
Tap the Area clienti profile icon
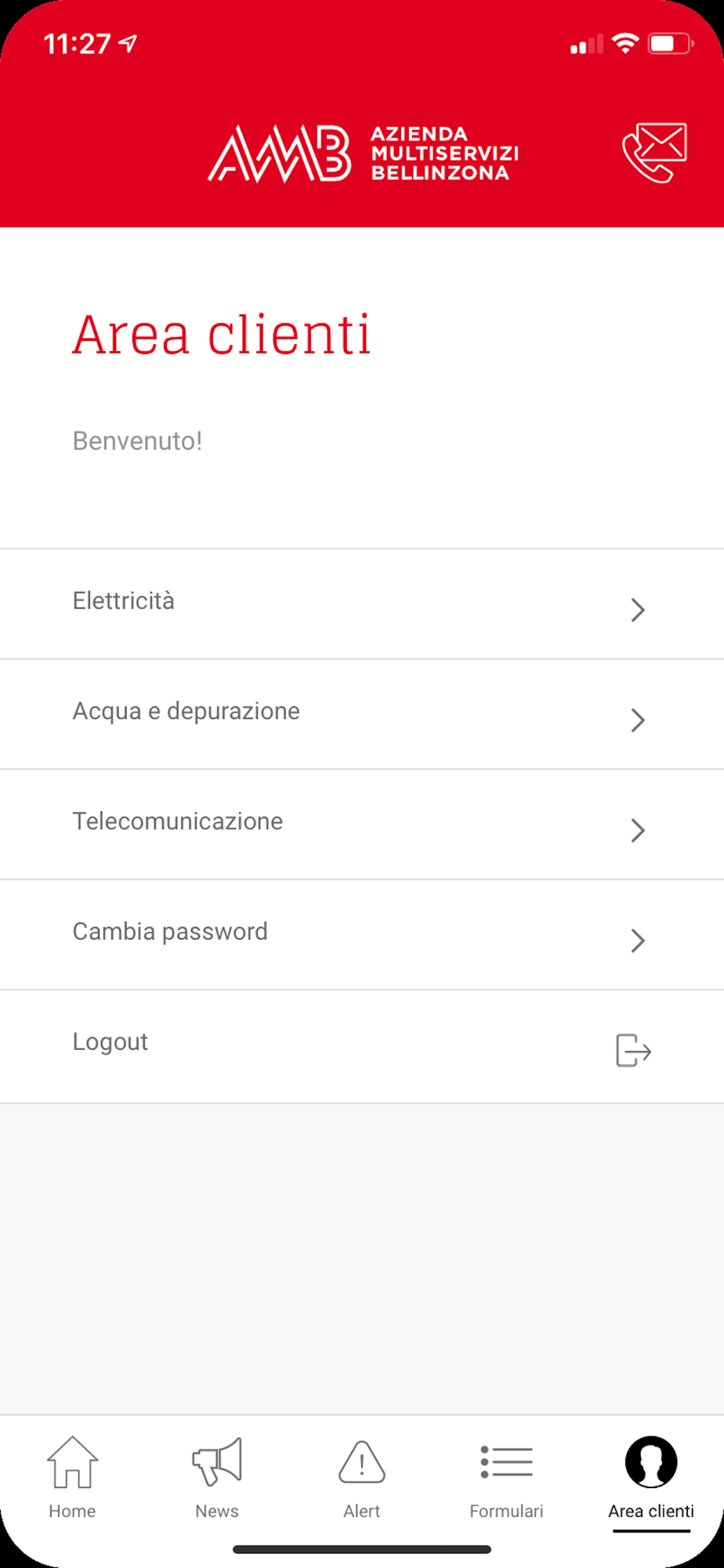pyautogui.click(x=651, y=1462)
